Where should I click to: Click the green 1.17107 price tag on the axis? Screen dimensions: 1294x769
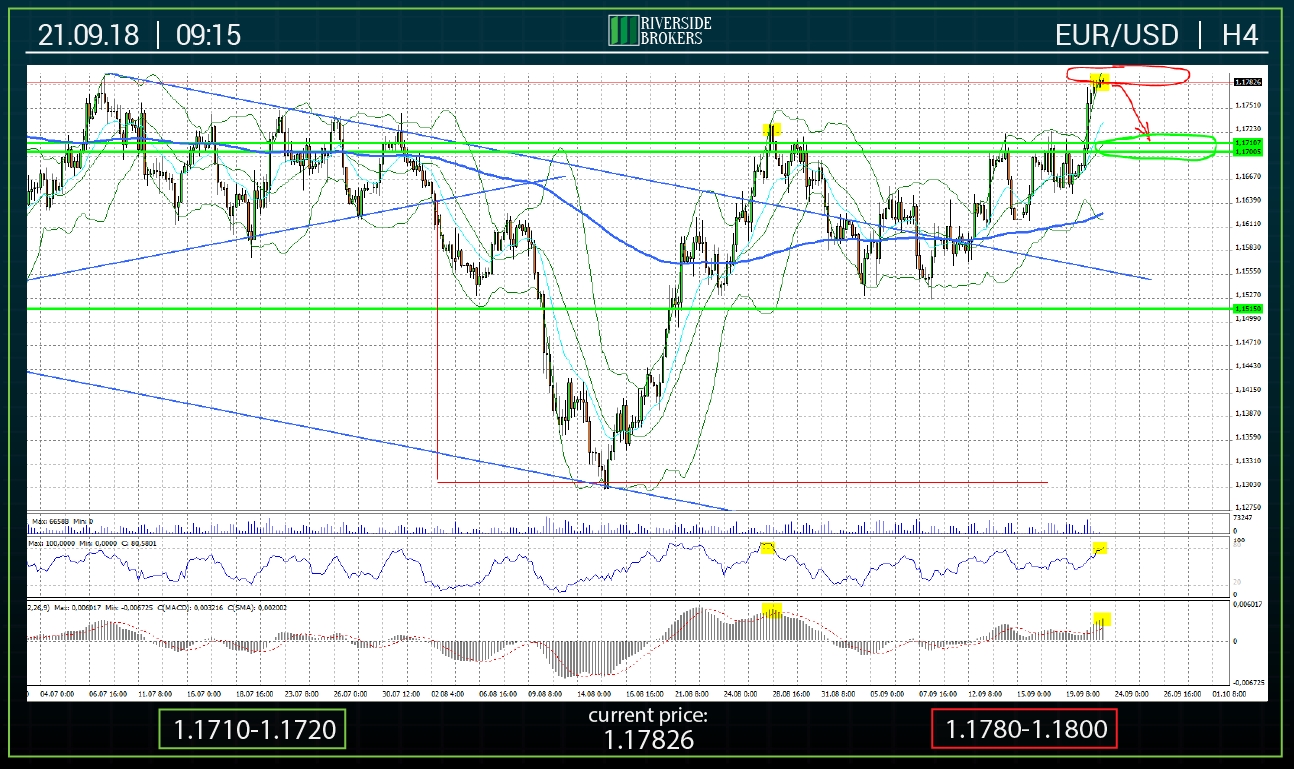pos(1246,143)
